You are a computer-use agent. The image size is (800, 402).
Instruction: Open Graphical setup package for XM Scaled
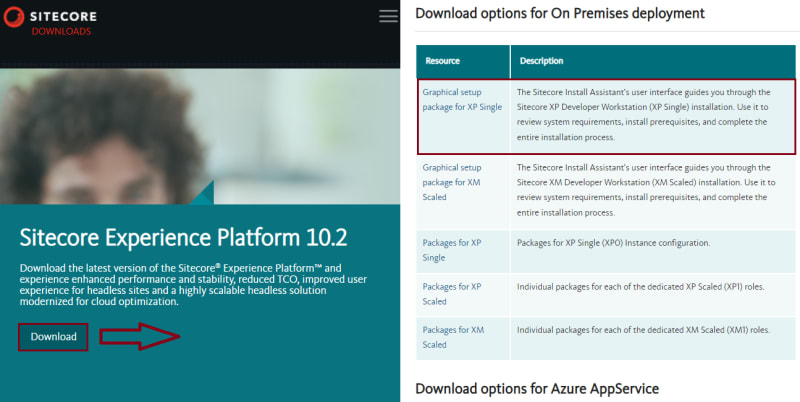coord(452,182)
